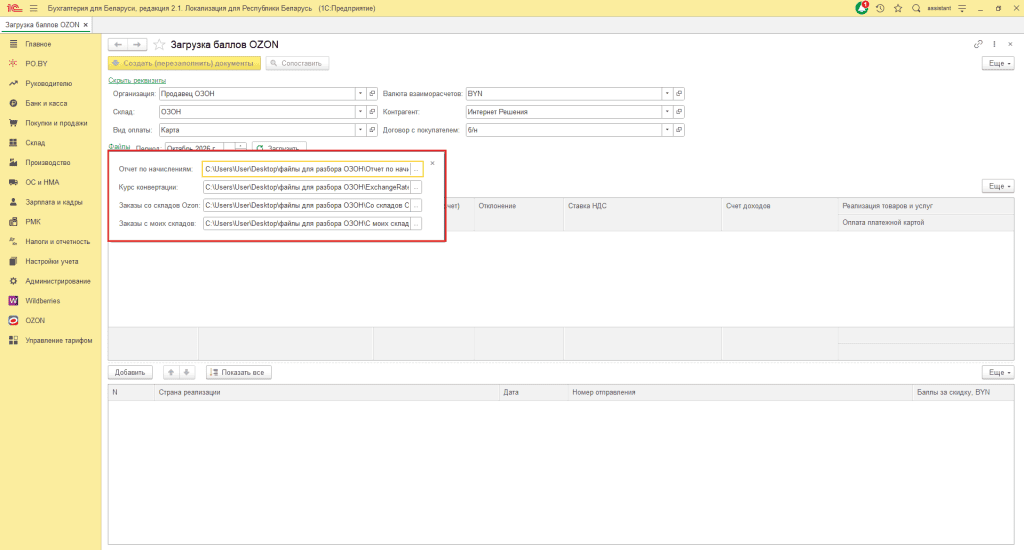Viewport: 1024px width, 550px height.
Task: Open linked item button next to Склад field
Action: point(372,112)
